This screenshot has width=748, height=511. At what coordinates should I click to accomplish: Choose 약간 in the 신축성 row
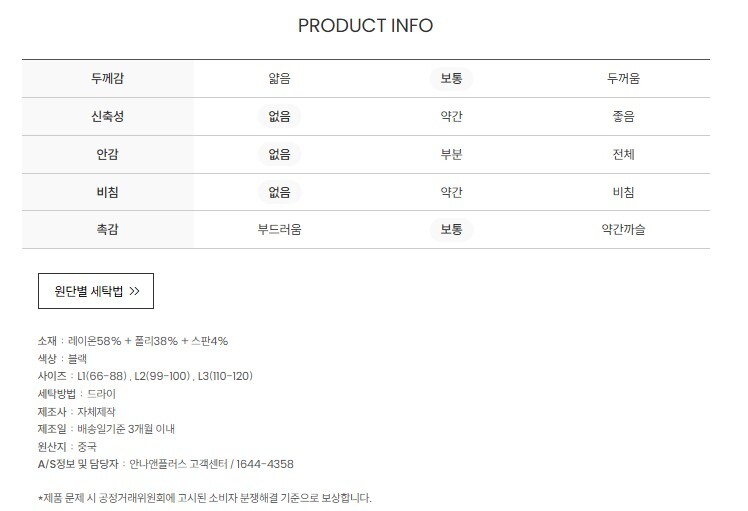click(451, 116)
